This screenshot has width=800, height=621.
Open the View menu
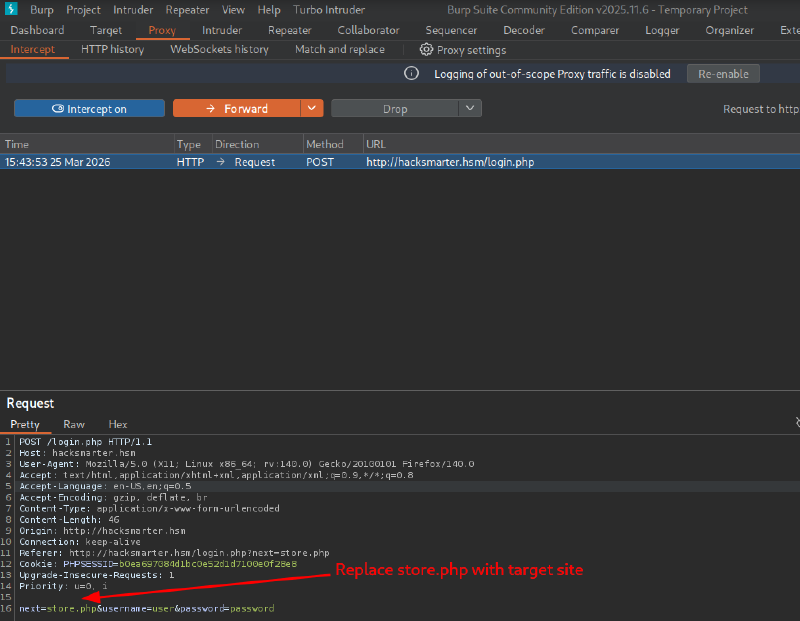point(233,10)
